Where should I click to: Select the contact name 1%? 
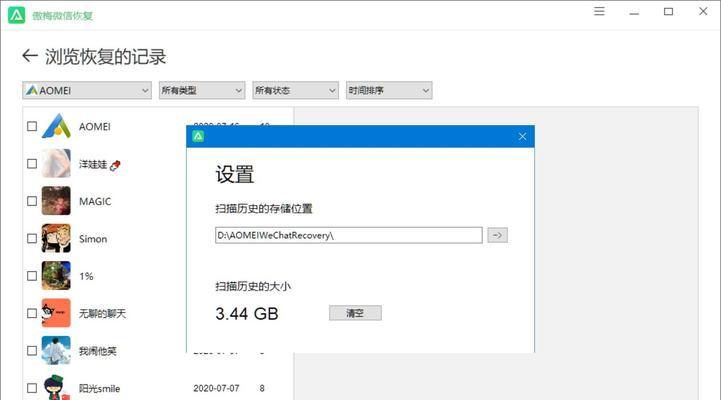(x=86, y=276)
